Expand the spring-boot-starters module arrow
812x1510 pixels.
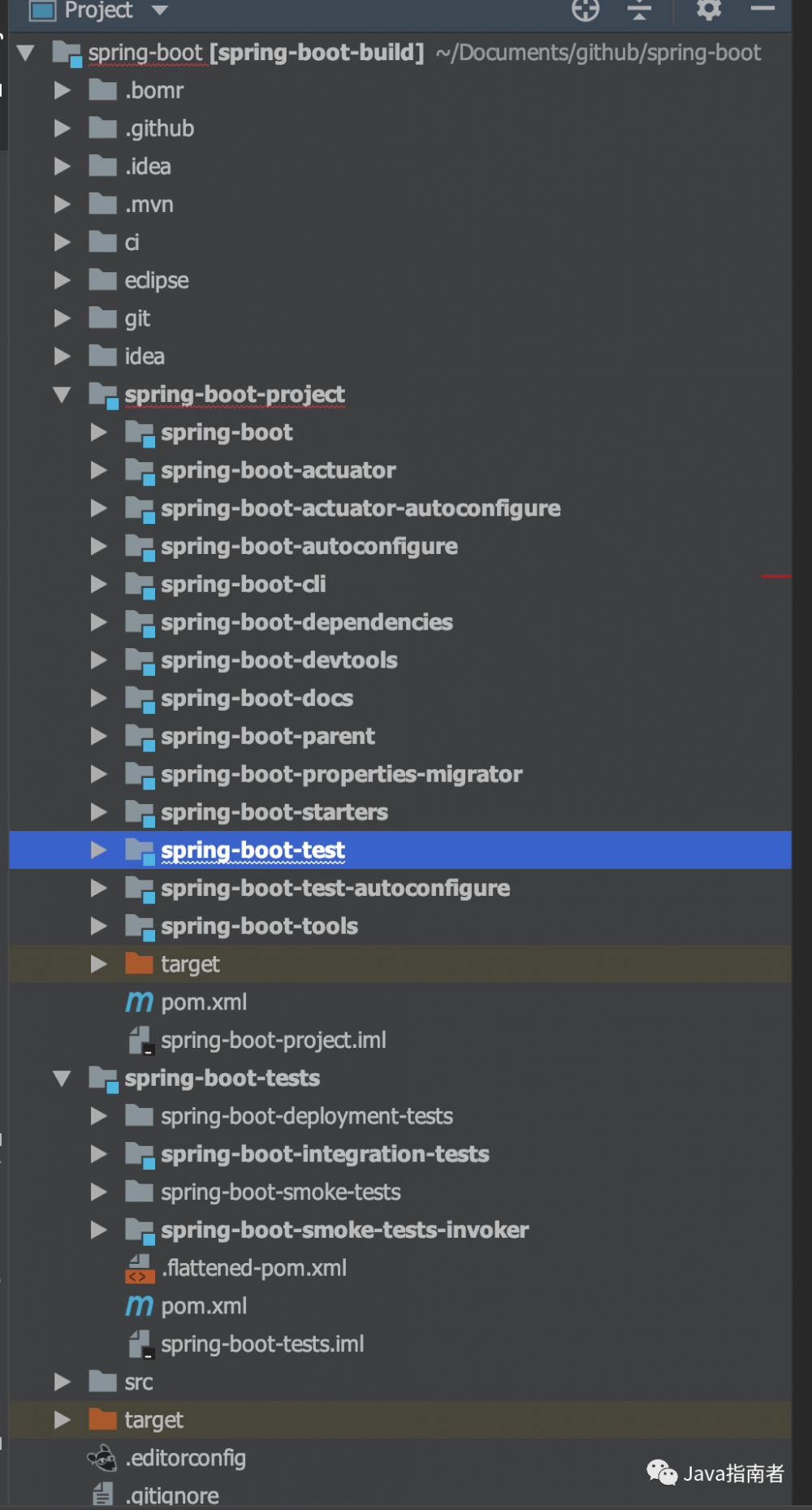(x=99, y=811)
